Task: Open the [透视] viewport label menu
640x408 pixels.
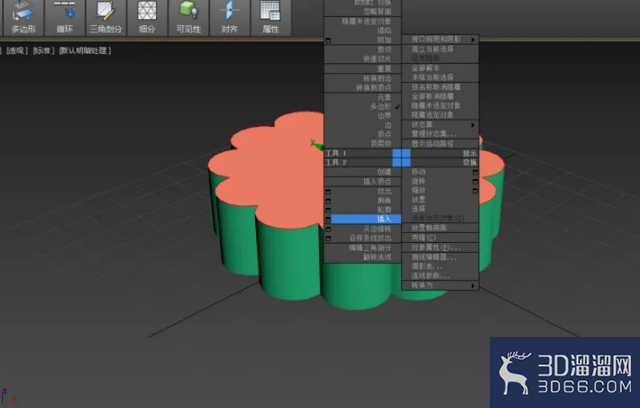Action: tap(16, 51)
